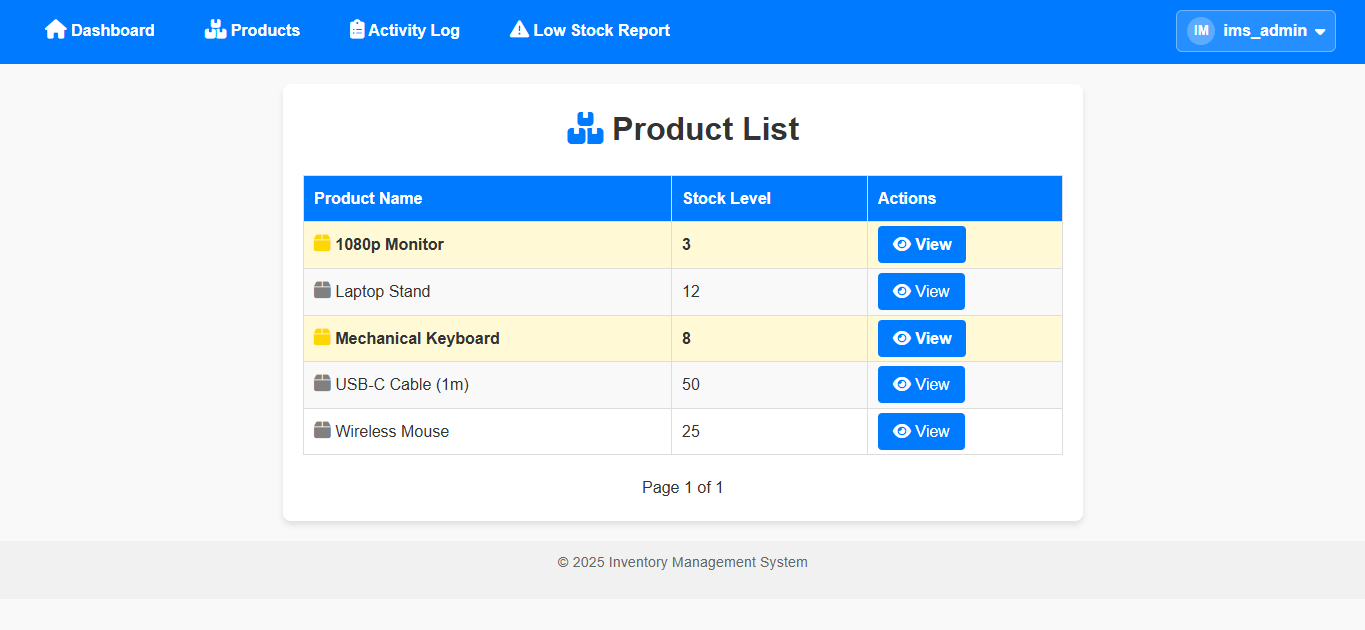The width and height of the screenshot is (1365, 630).
Task: Go to the Activity Log page
Action: [413, 31]
